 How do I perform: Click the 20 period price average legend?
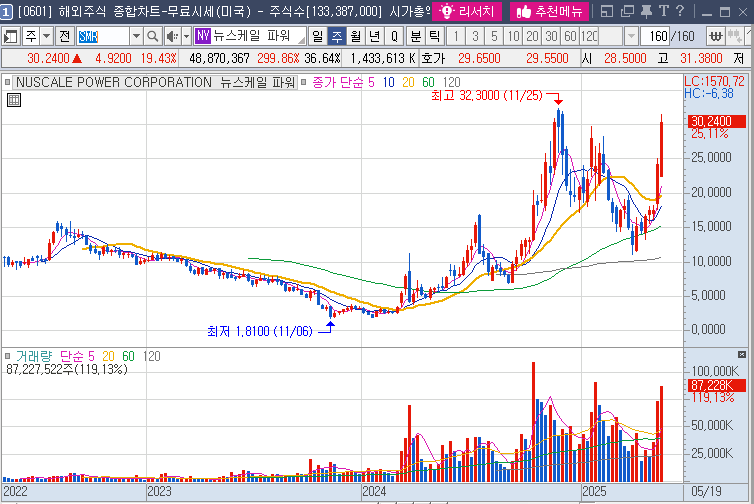(408, 82)
